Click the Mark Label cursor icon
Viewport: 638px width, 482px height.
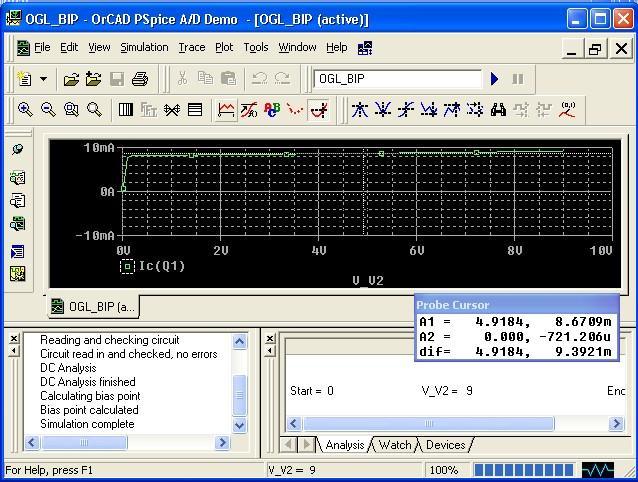568,110
